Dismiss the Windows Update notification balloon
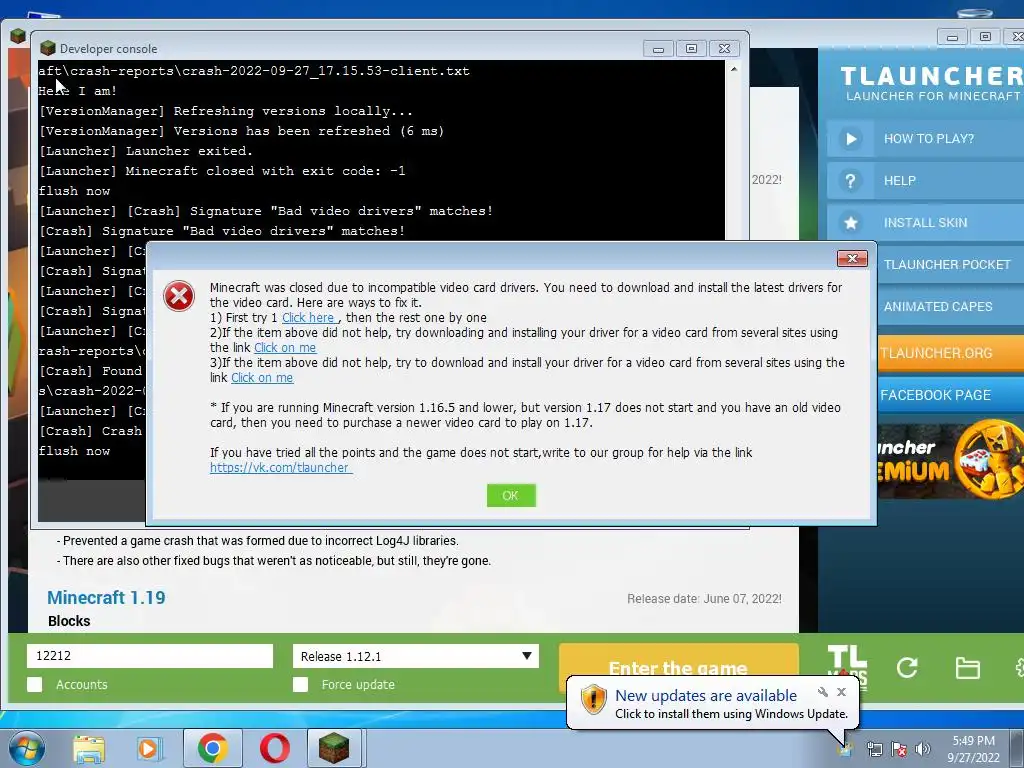This screenshot has width=1024, height=768. pyautogui.click(x=842, y=692)
